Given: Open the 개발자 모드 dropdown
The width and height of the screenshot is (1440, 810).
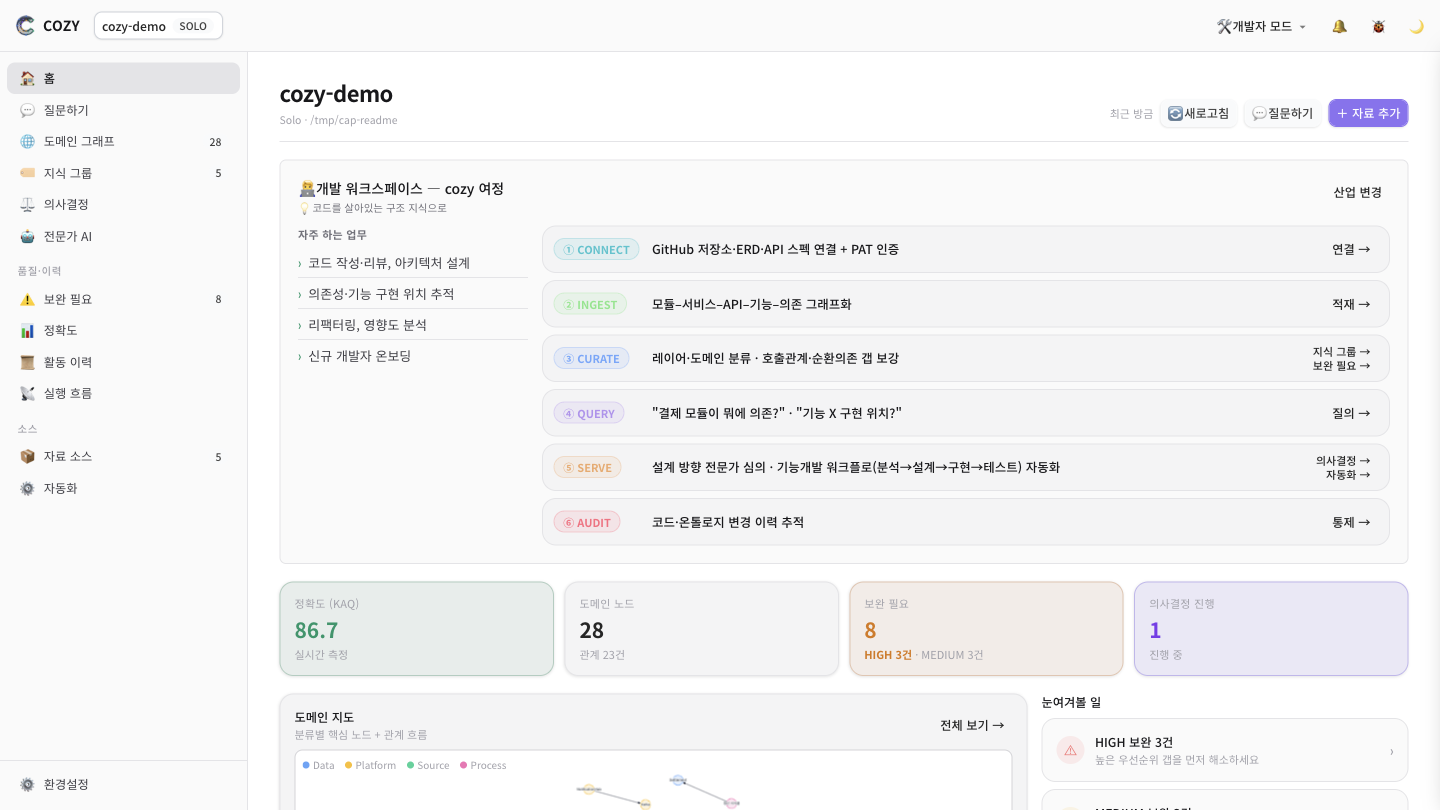Looking at the screenshot, I should (1261, 26).
